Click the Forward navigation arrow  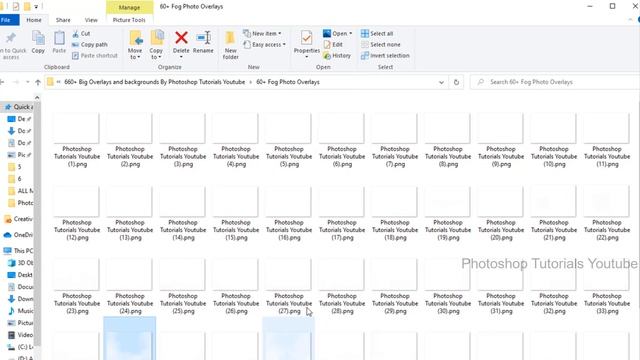click(16, 82)
